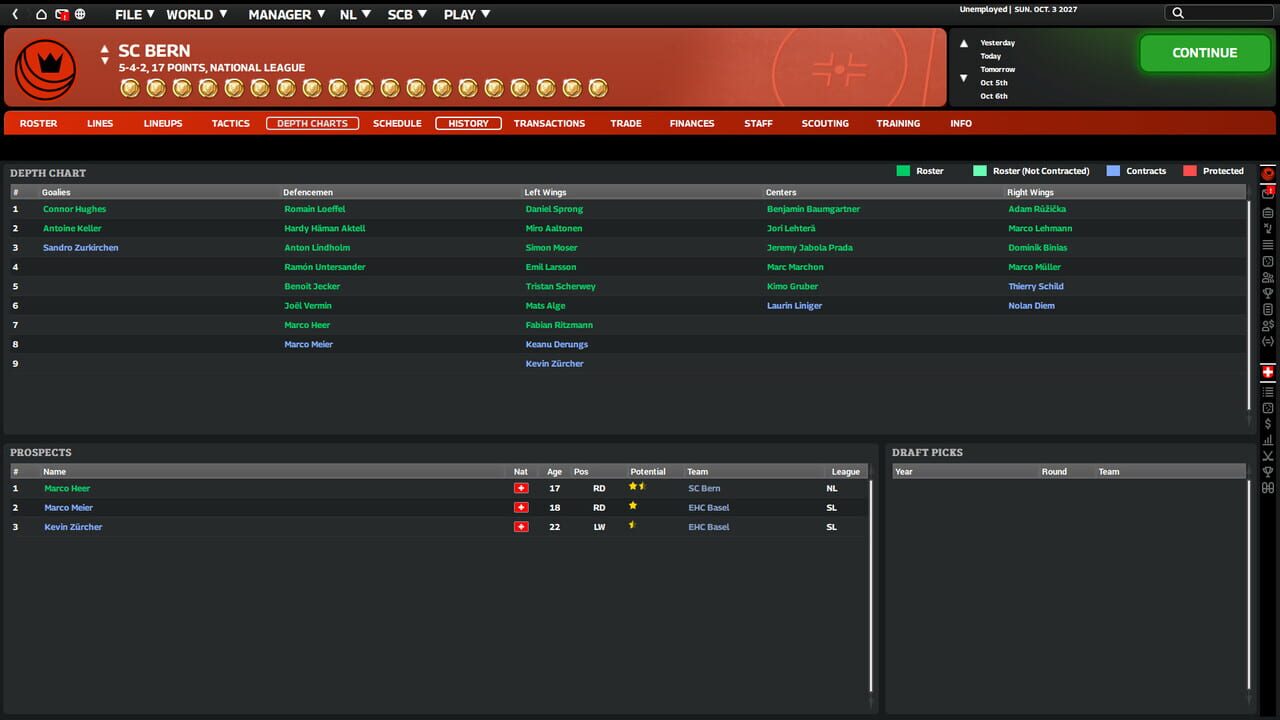Open the FILE menu dropdown
This screenshot has height=720, width=1280.
130,14
